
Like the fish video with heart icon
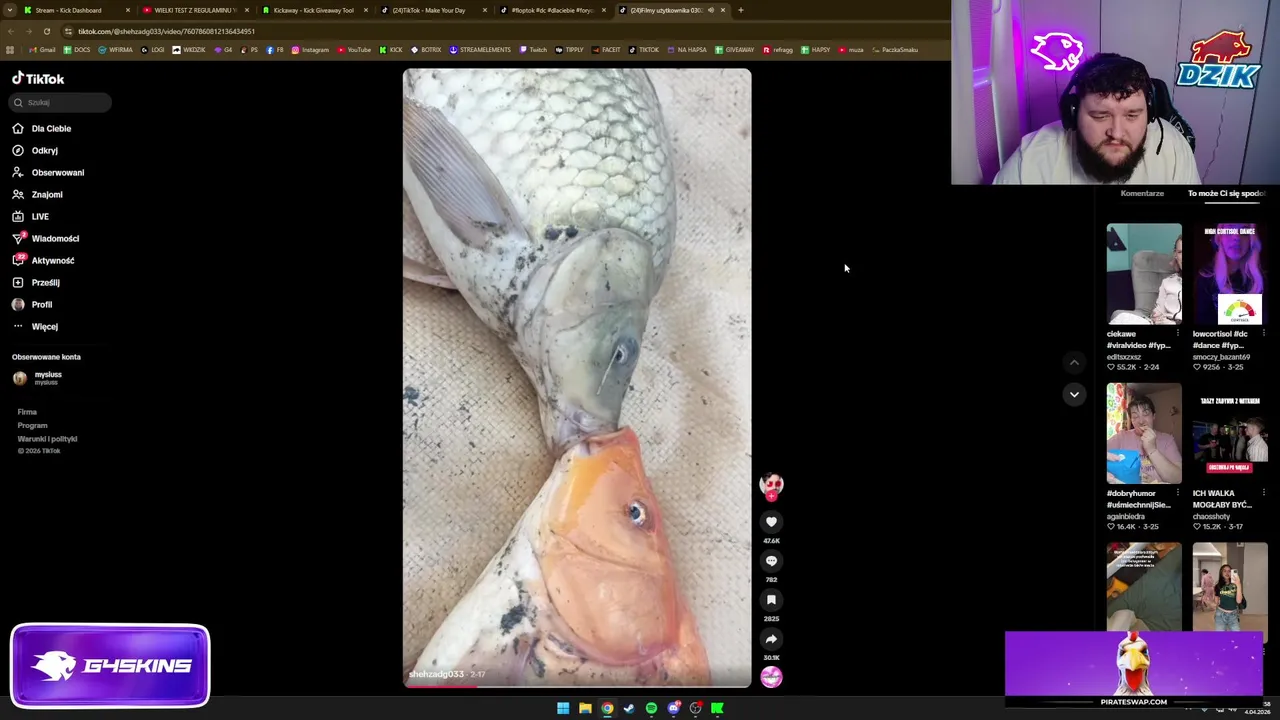pyautogui.click(x=771, y=521)
